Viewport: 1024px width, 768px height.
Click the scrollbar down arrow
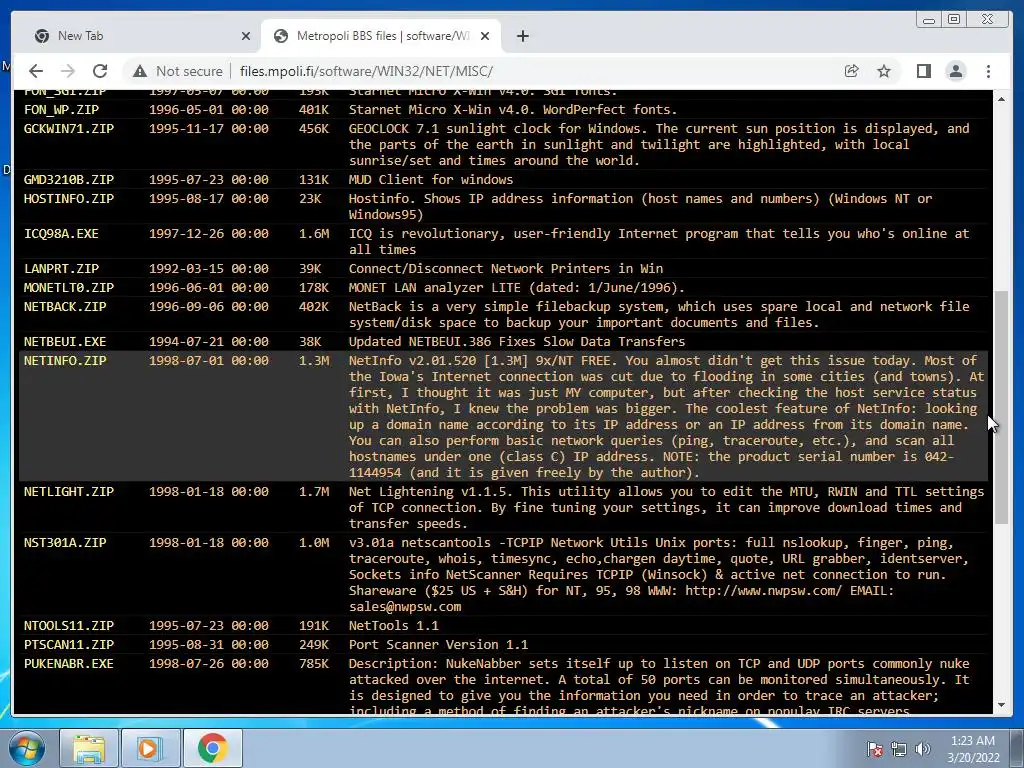click(x=1001, y=705)
